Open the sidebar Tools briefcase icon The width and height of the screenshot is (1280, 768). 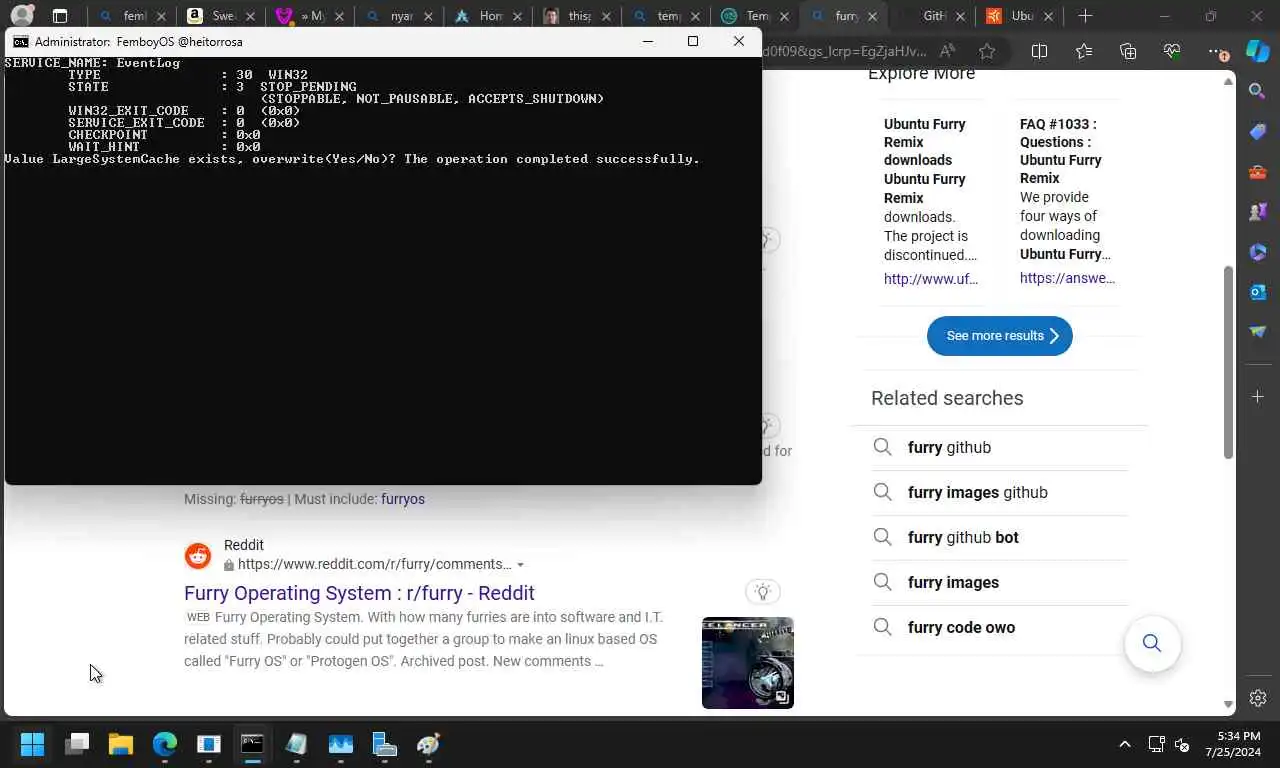pos(1258,171)
